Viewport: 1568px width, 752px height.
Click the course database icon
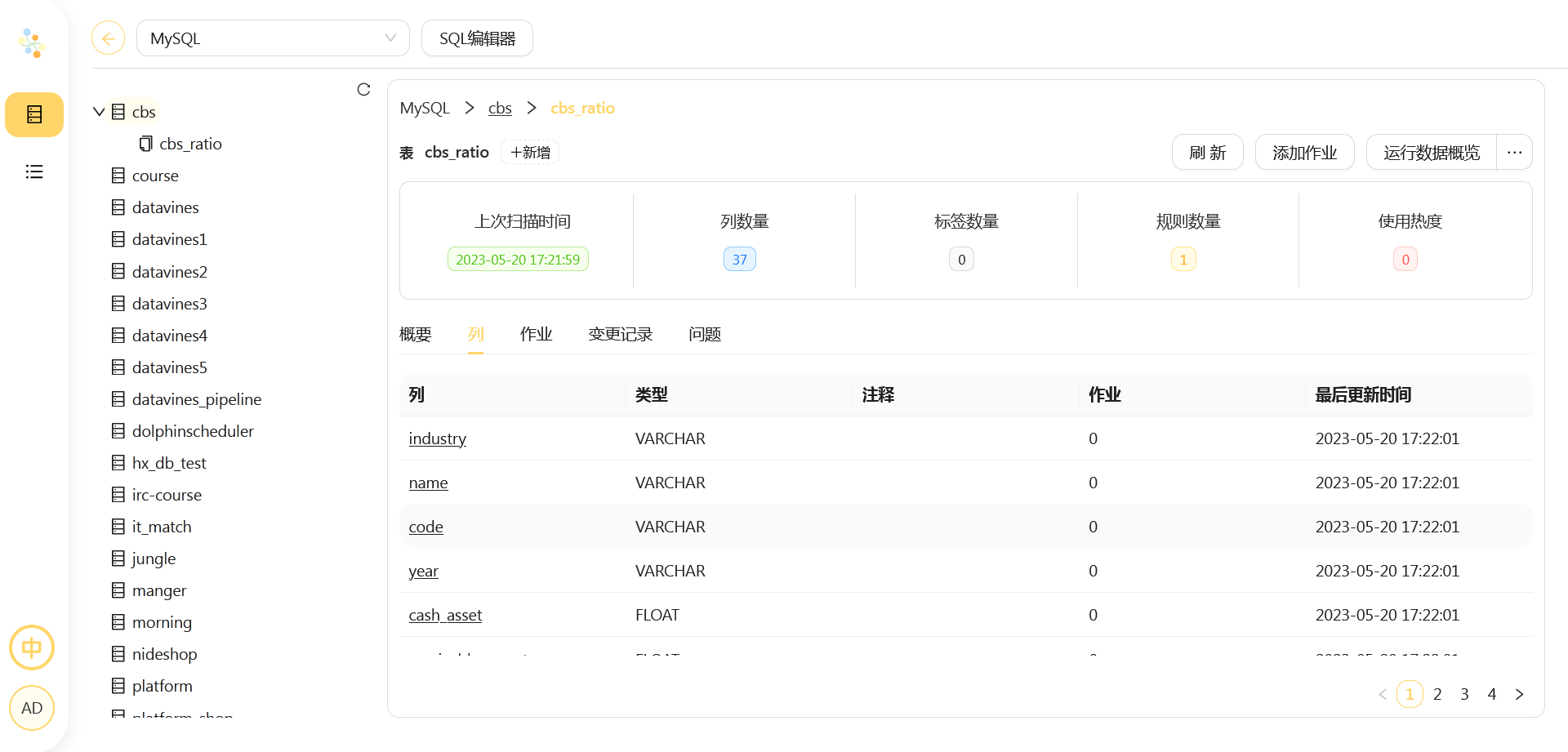[x=118, y=176]
